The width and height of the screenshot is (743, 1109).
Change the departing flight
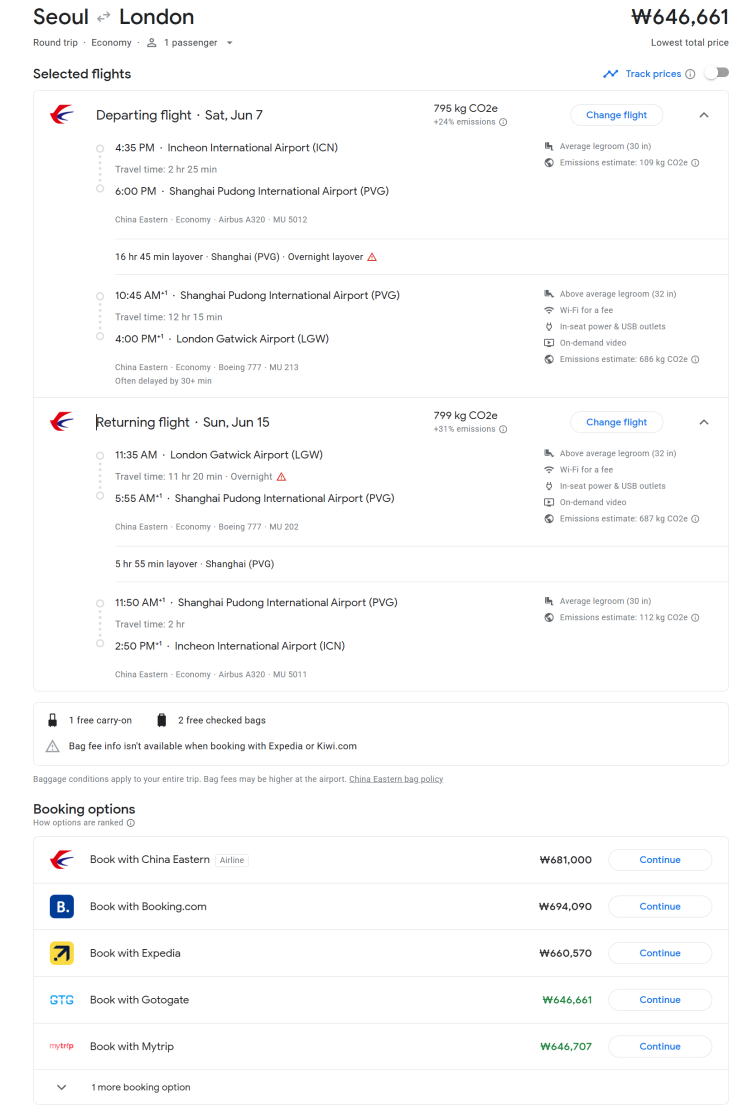pos(616,115)
